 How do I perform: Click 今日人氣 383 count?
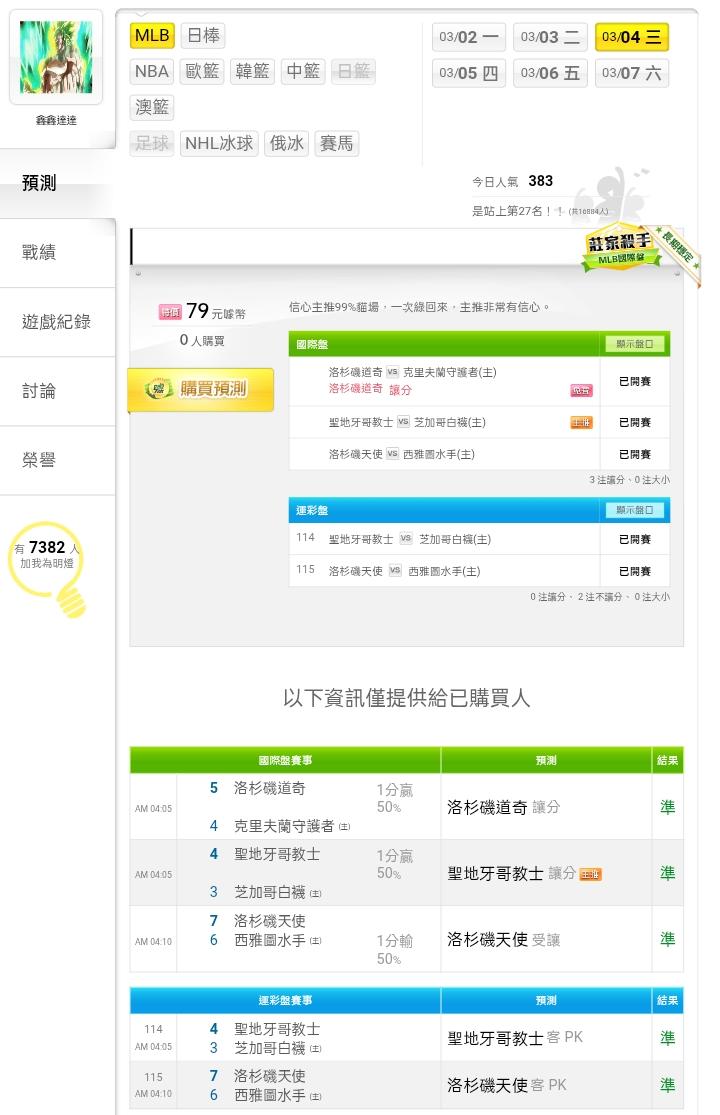pos(513,181)
